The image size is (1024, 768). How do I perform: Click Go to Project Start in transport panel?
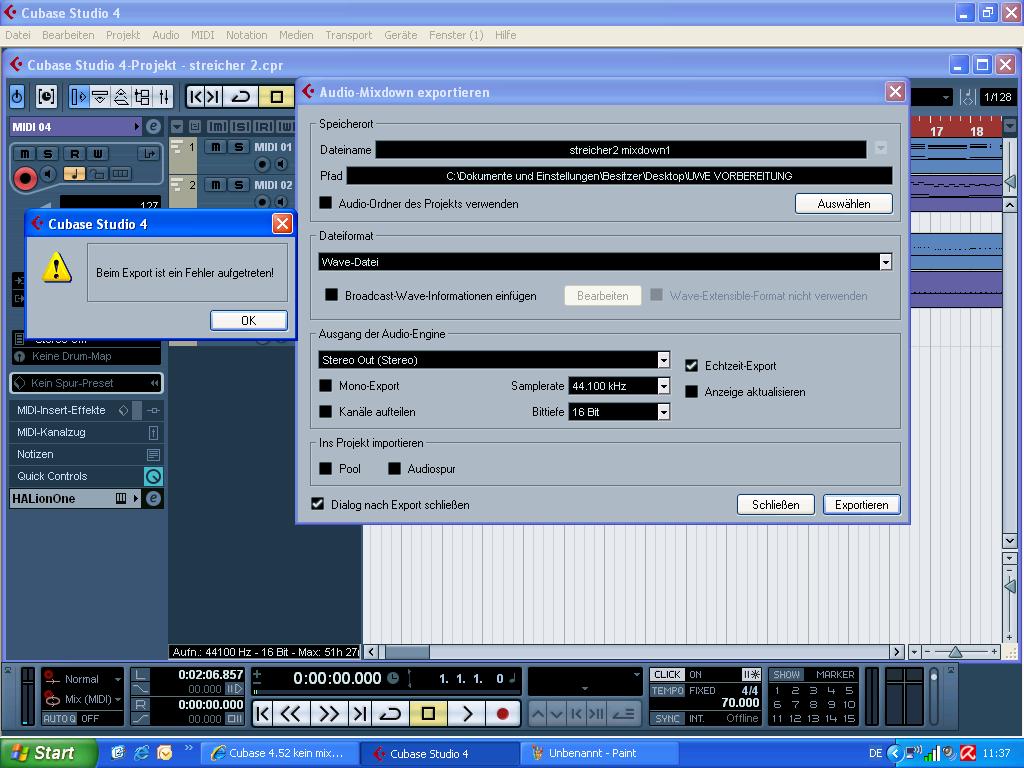263,714
